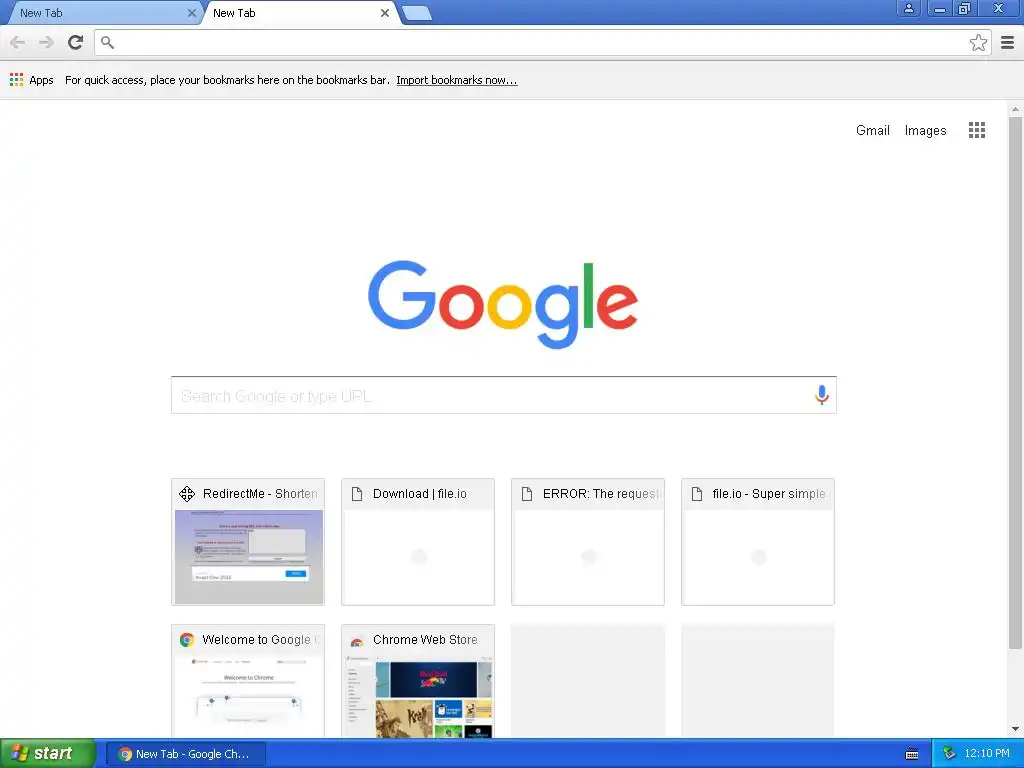
Task: Bookmark this page with the star icon
Action: [978, 42]
